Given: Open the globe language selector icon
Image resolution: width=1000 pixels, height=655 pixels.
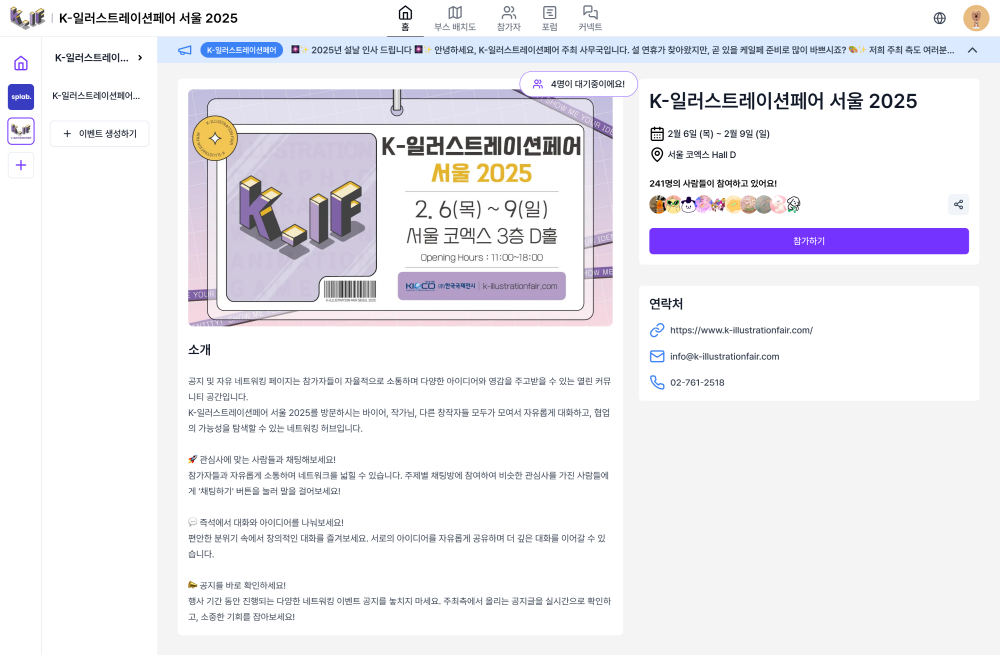Looking at the screenshot, I should coord(939,18).
